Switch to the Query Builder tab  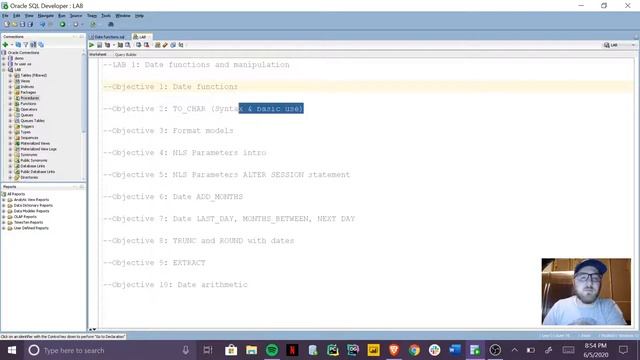125,54
